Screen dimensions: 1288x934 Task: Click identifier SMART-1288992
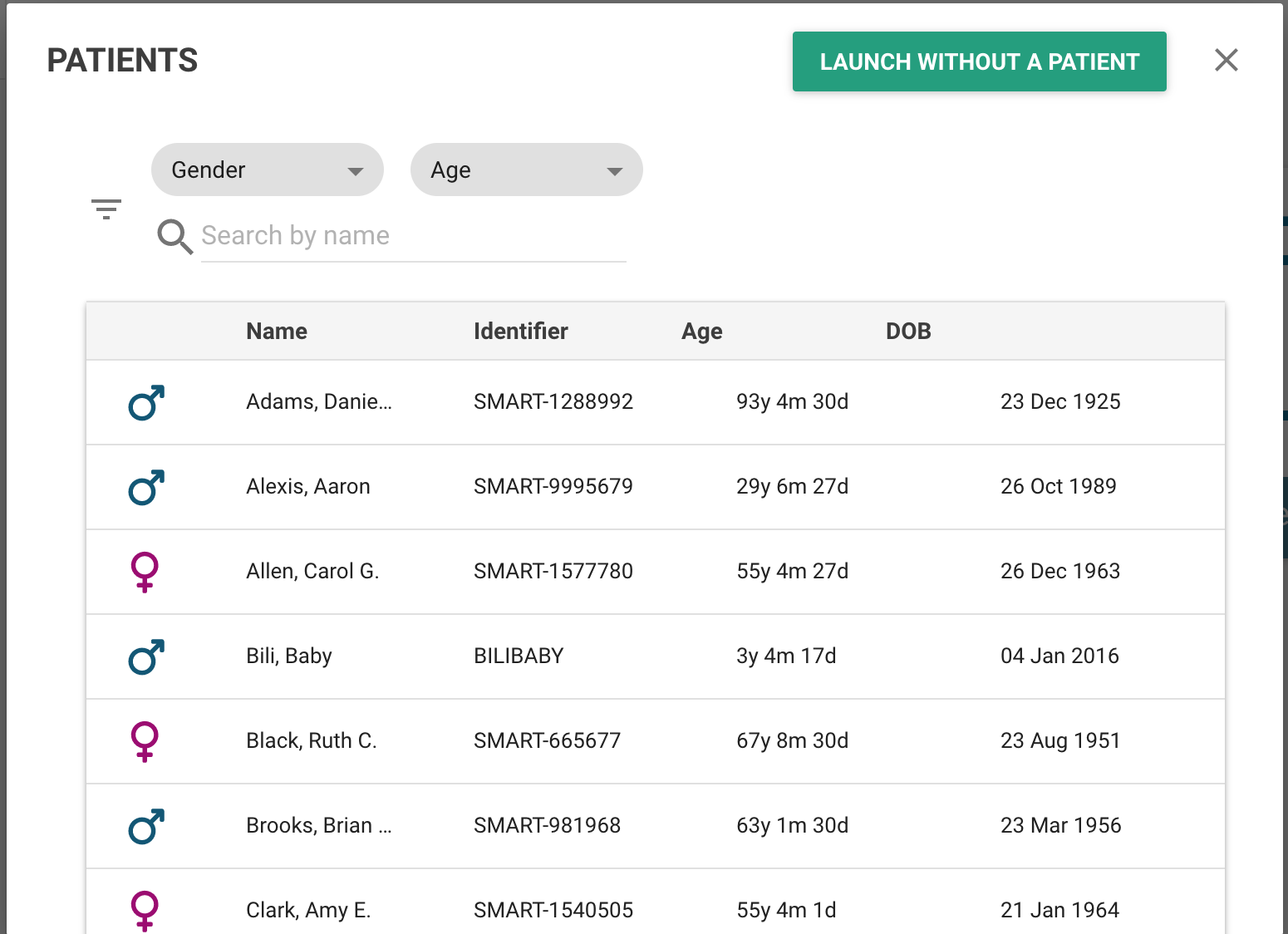(553, 402)
